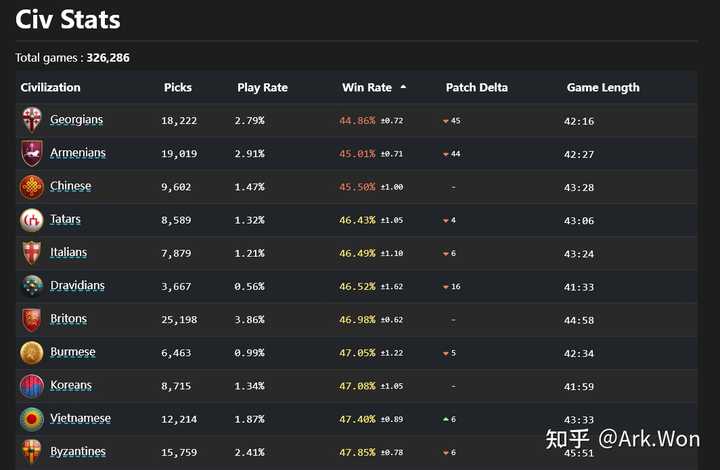Click the Britons shield icon
The width and height of the screenshot is (720, 470).
pos(32,319)
